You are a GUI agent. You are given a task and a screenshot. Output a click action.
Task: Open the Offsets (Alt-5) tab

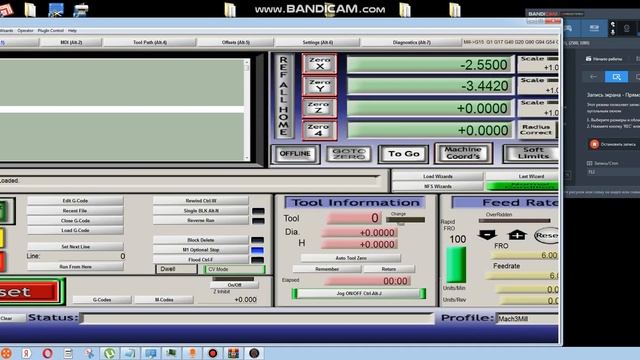click(x=236, y=42)
